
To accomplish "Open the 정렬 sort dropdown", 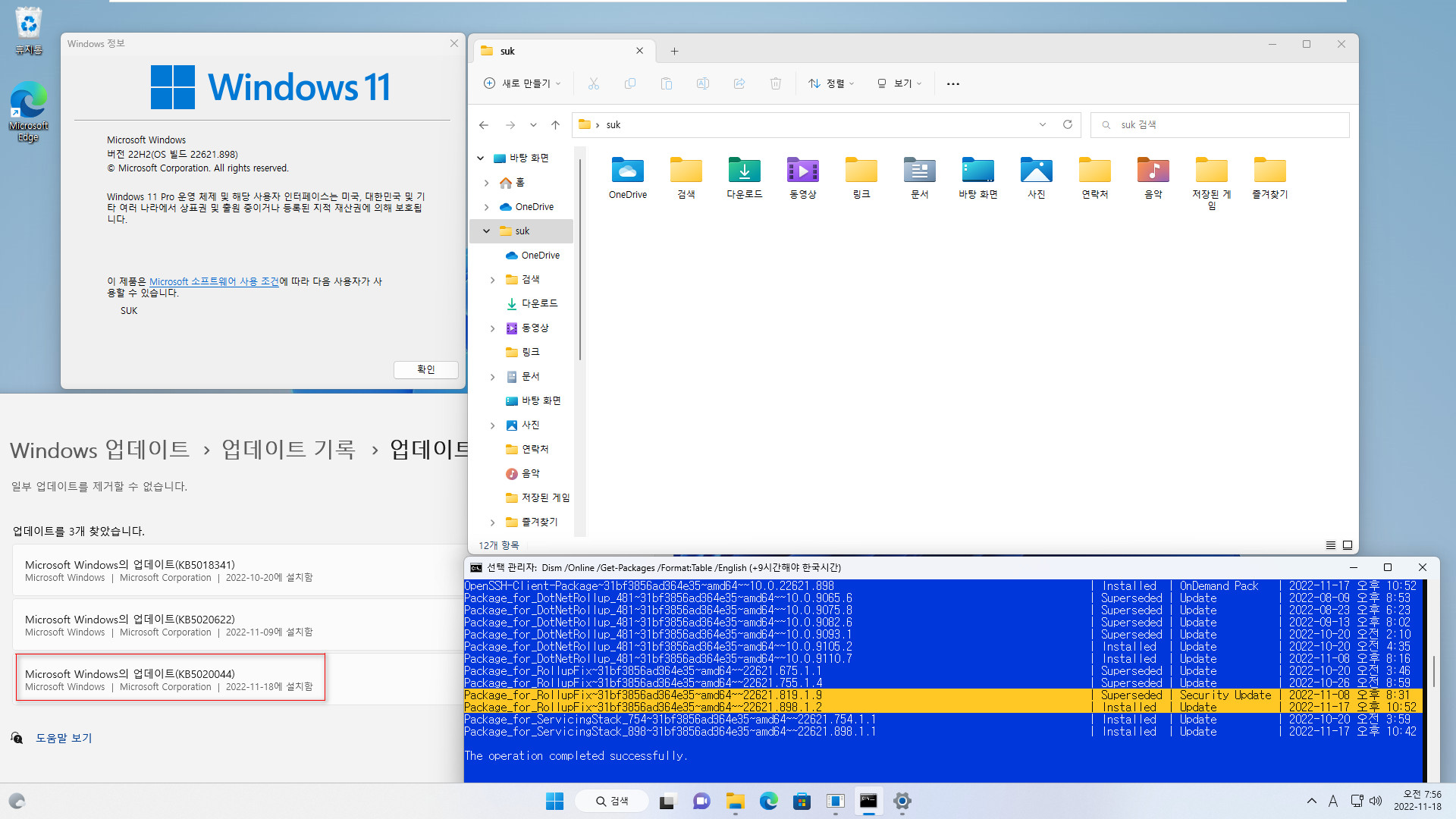I will pos(831,83).
